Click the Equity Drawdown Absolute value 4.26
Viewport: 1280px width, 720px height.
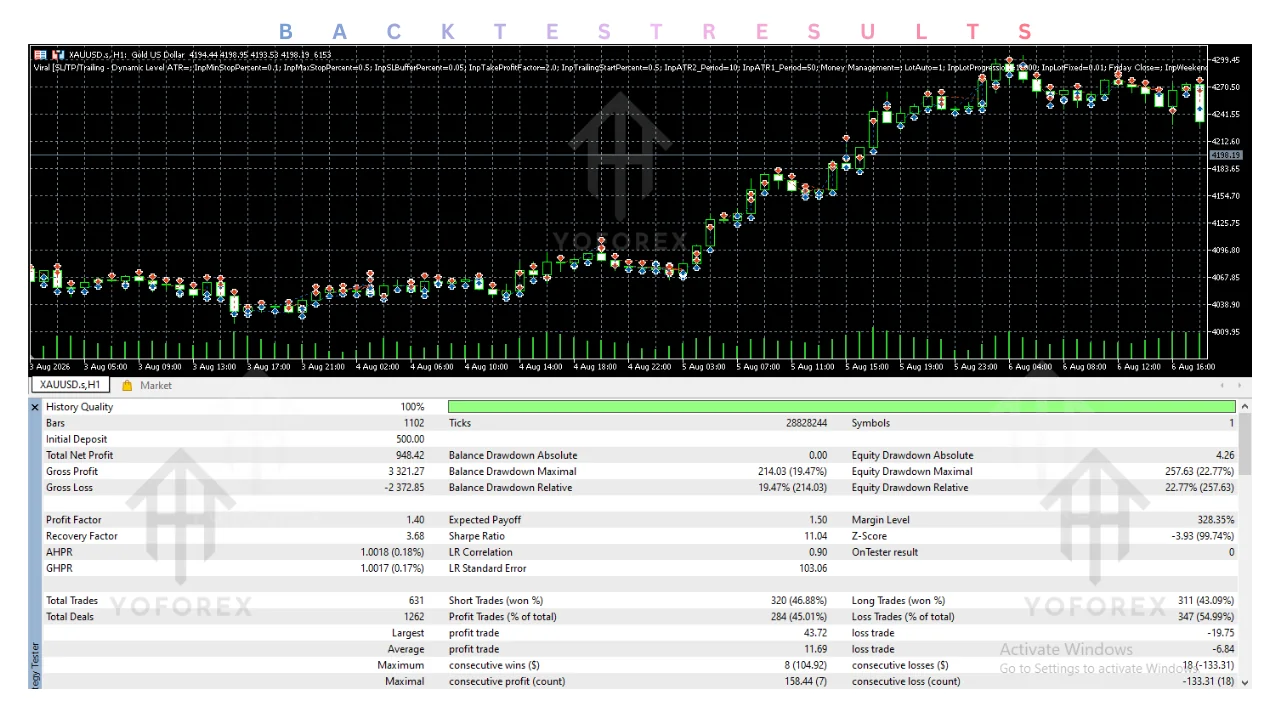1225,455
